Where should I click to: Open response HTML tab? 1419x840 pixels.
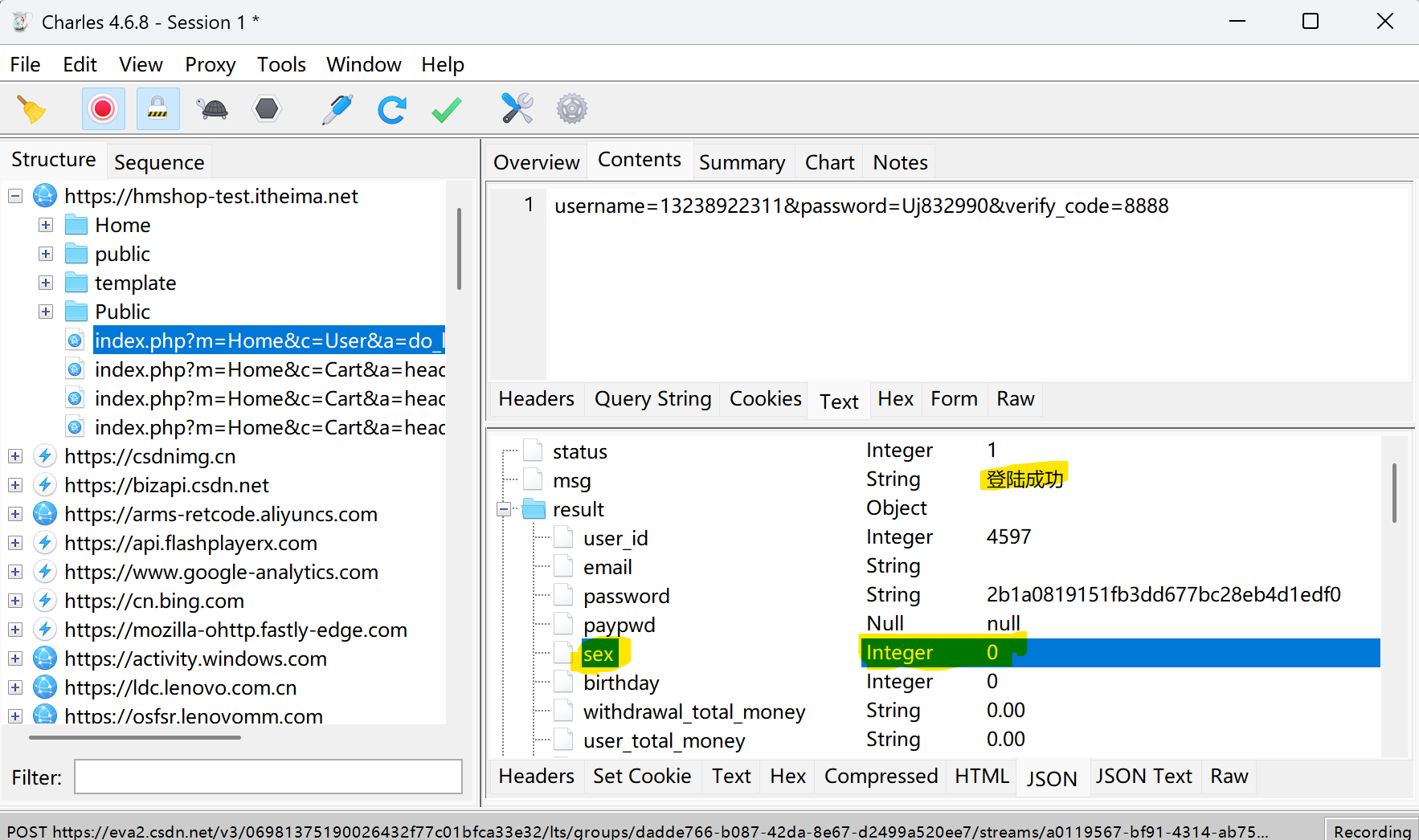pyautogui.click(x=981, y=777)
